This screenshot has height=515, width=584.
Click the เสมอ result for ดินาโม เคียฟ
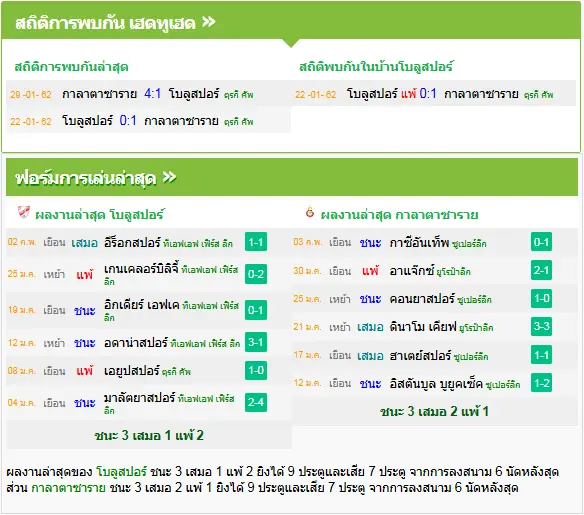click(370, 327)
